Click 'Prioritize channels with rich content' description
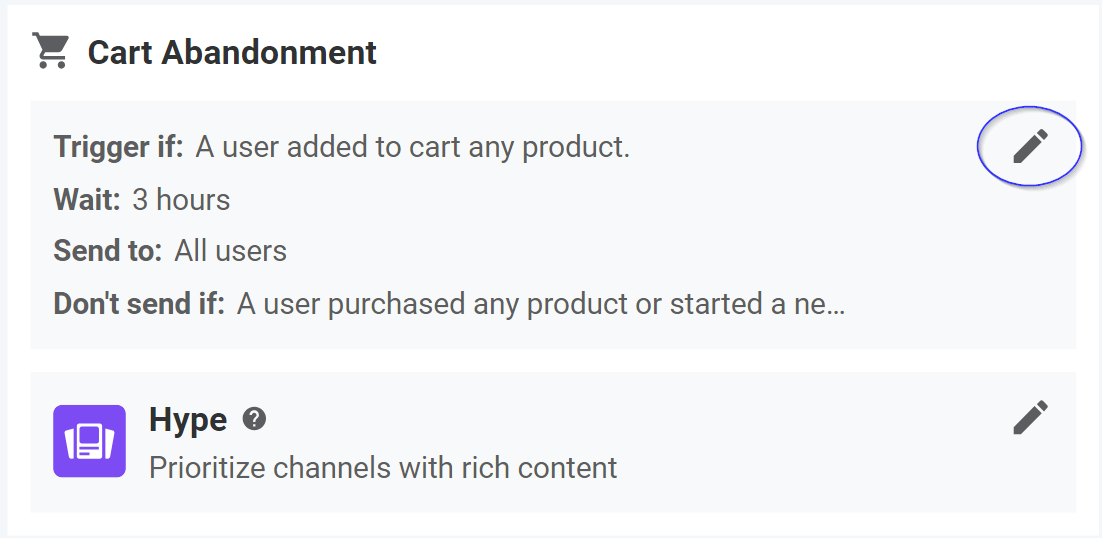Viewport: 1102px width, 538px height. [383, 468]
